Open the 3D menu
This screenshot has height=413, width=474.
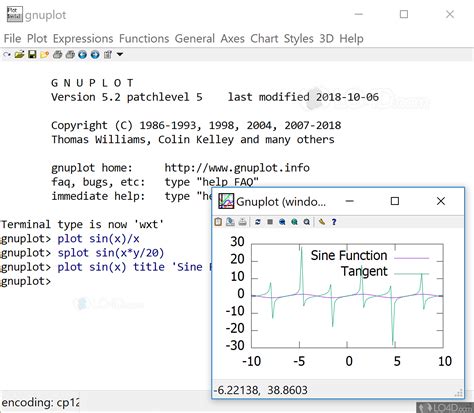(x=326, y=39)
